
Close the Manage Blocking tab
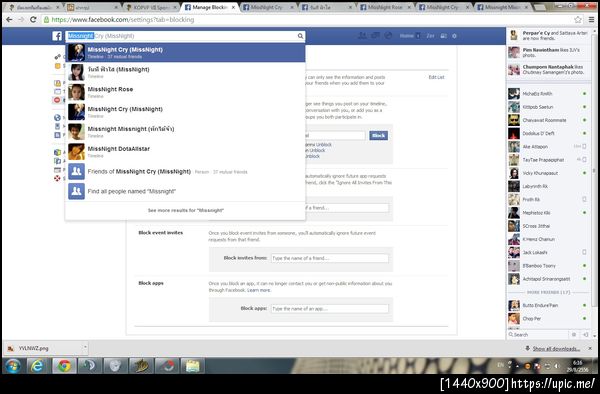click(233, 7)
